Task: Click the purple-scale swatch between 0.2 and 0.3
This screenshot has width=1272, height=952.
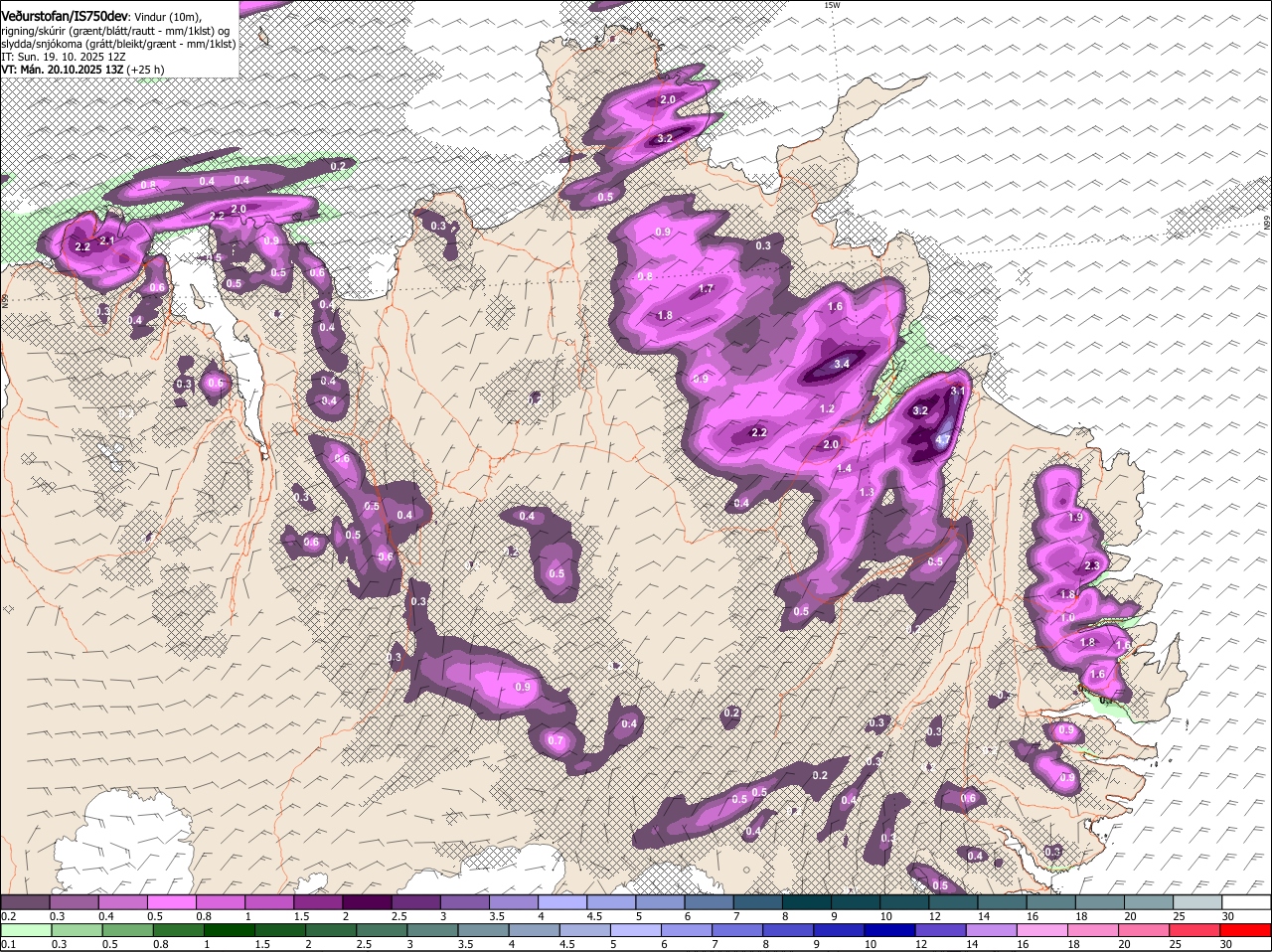Action: pos(26,902)
